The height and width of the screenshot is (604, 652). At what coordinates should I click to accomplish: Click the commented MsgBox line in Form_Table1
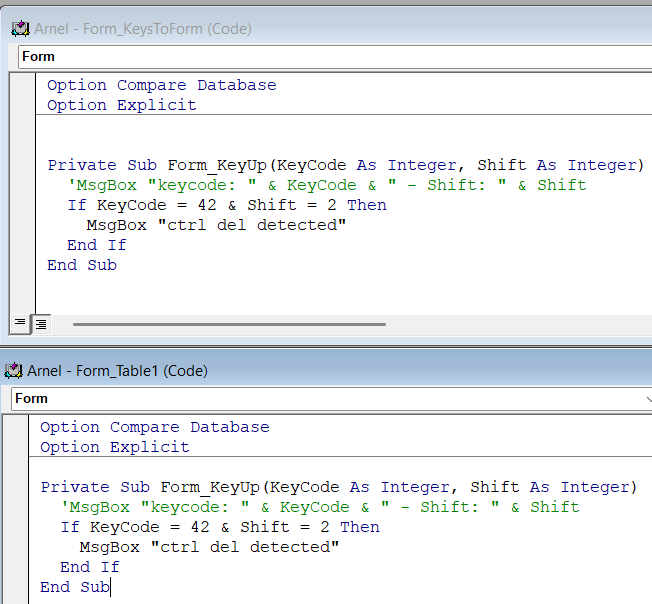(x=320, y=507)
